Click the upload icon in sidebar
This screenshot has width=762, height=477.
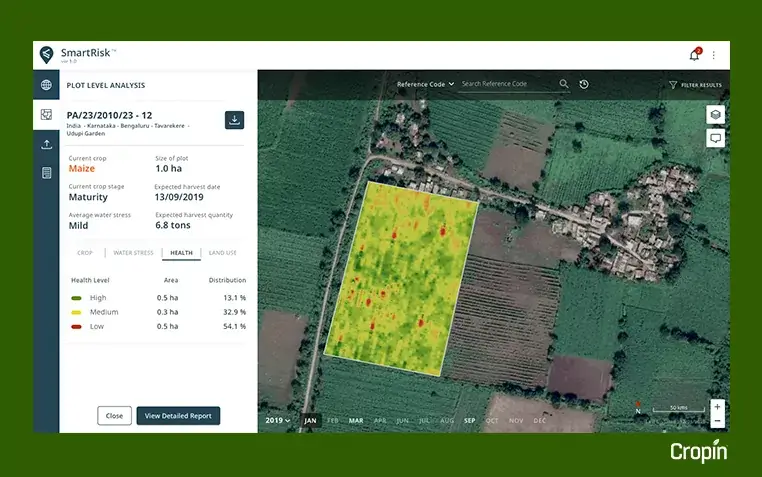[x=46, y=144]
